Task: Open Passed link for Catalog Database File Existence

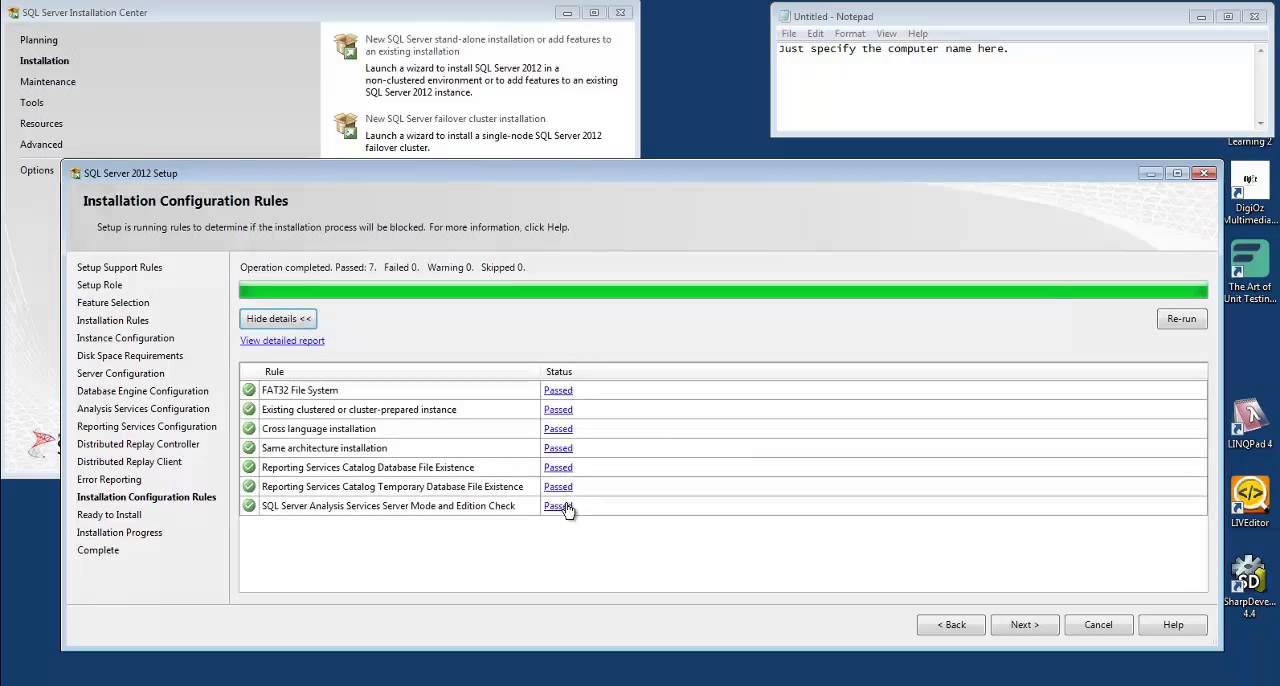Action: click(x=558, y=468)
